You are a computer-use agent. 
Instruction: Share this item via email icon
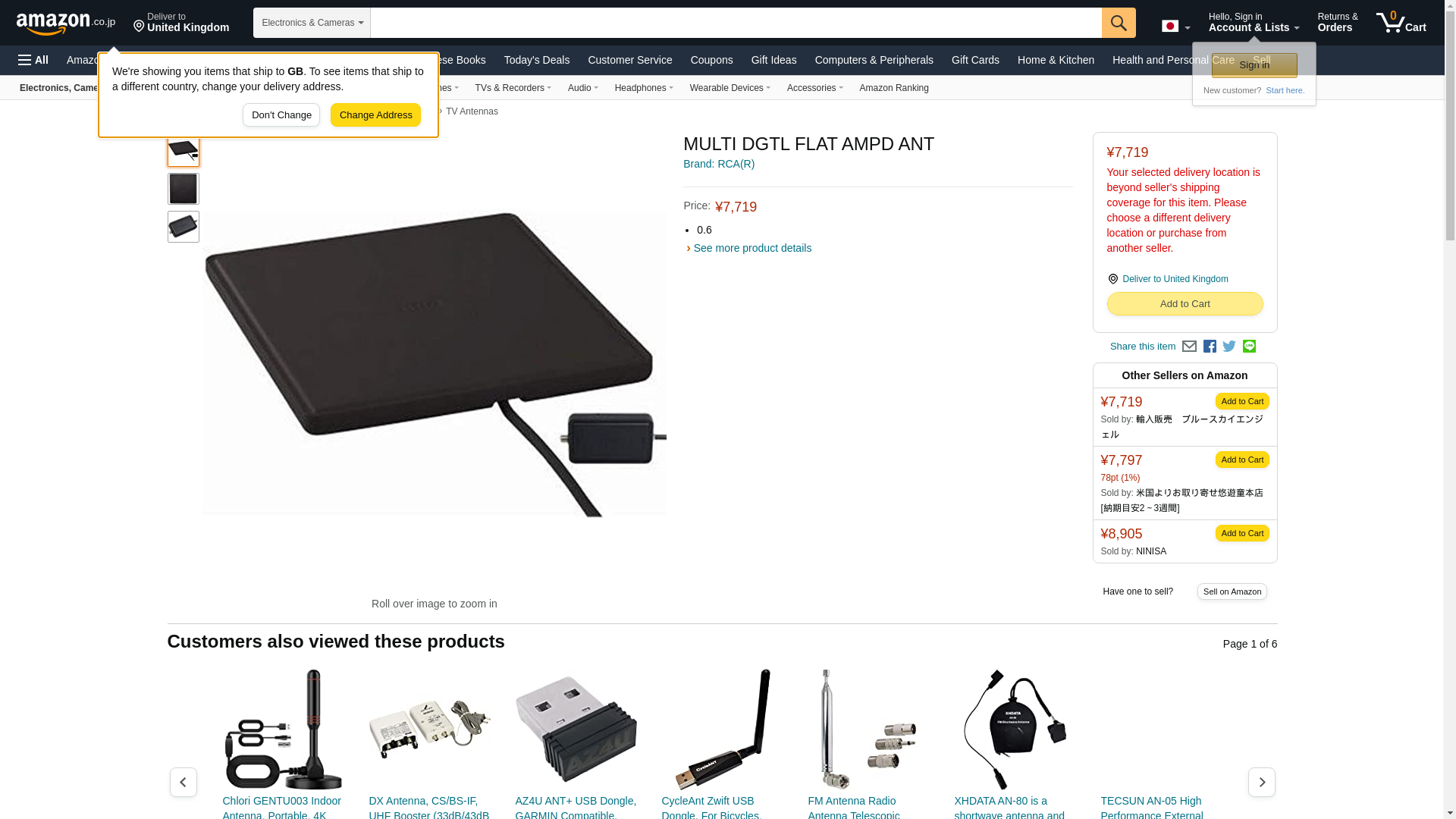coord(1189,347)
